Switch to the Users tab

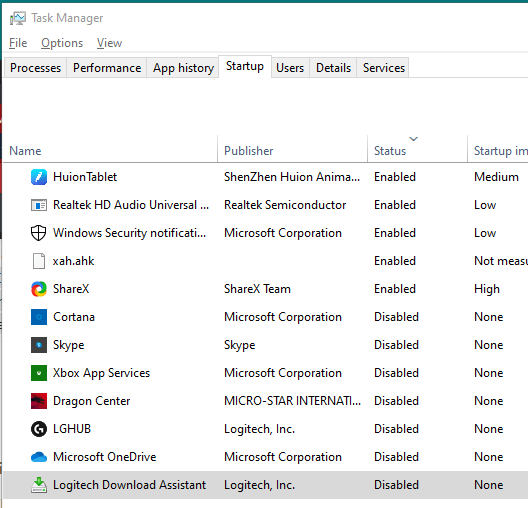290,68
